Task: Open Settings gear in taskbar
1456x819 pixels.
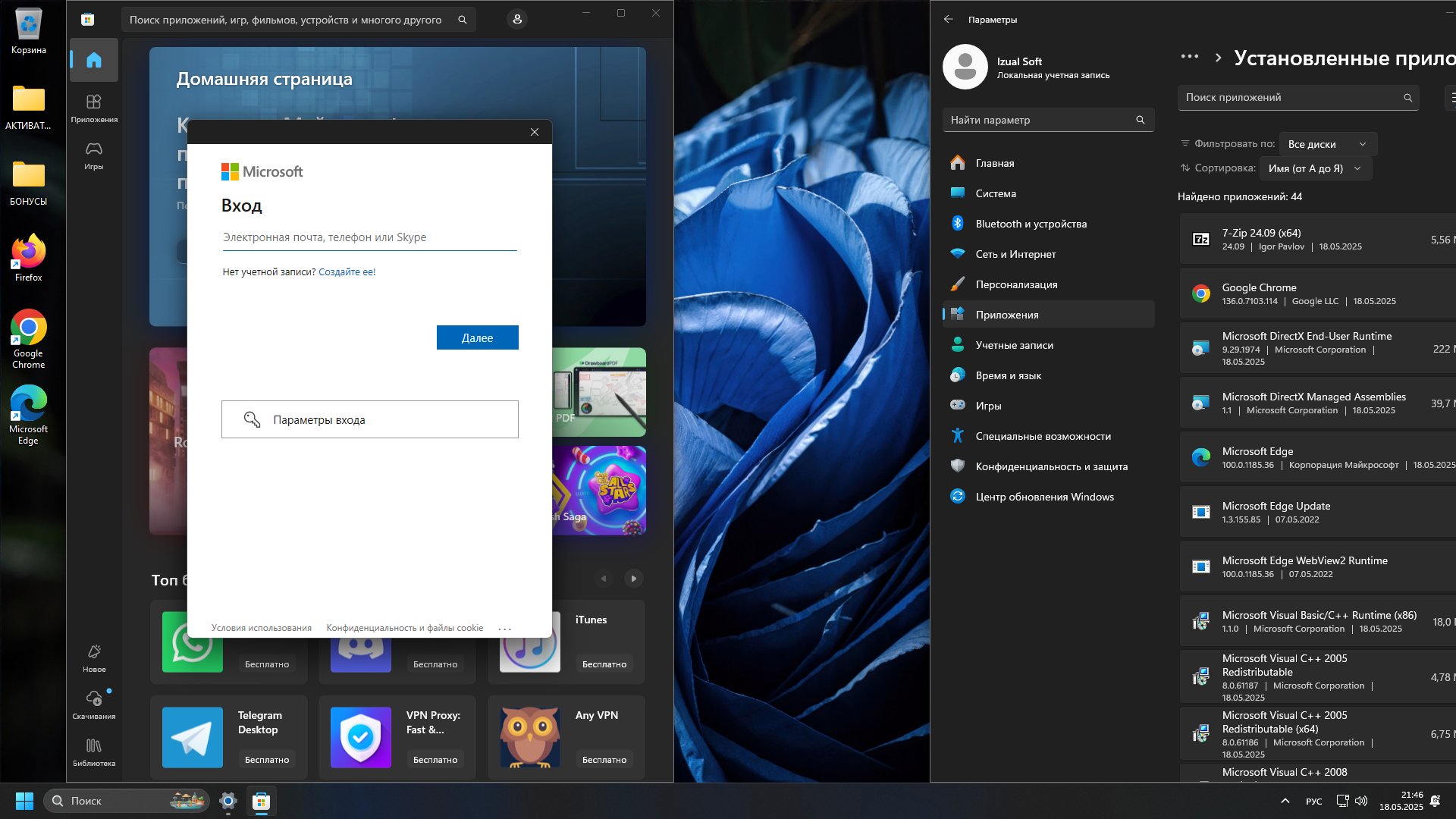Action: pyautogui.click(x=228, y=801)
